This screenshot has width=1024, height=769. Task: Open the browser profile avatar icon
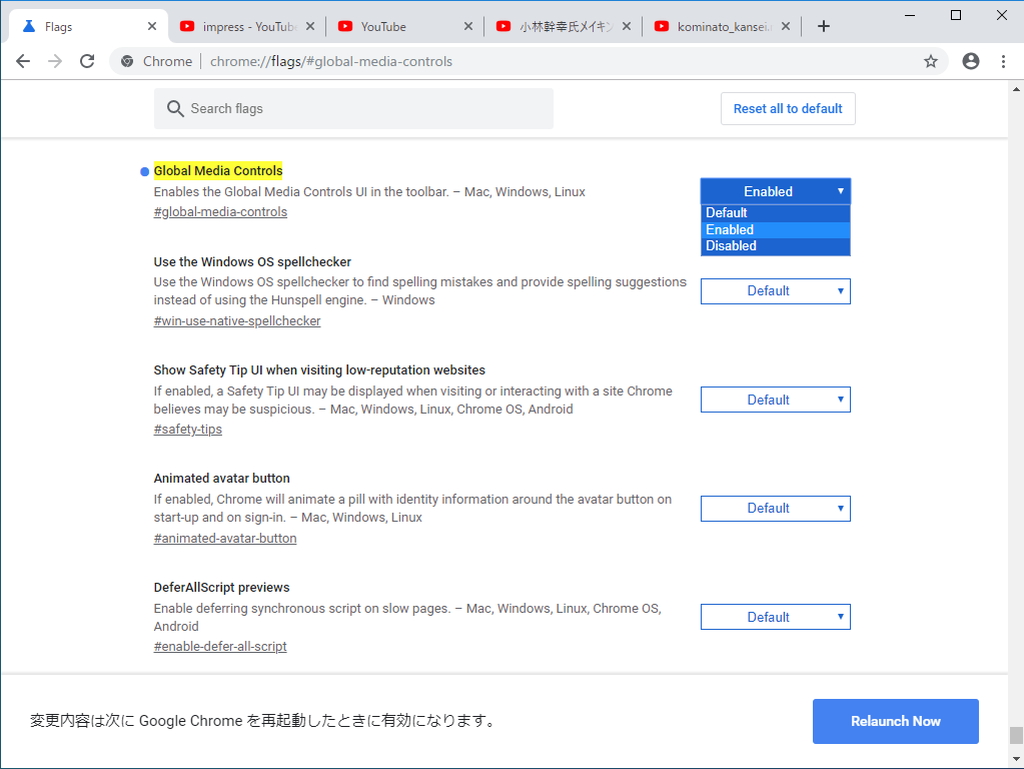click(x=970, y=61)
